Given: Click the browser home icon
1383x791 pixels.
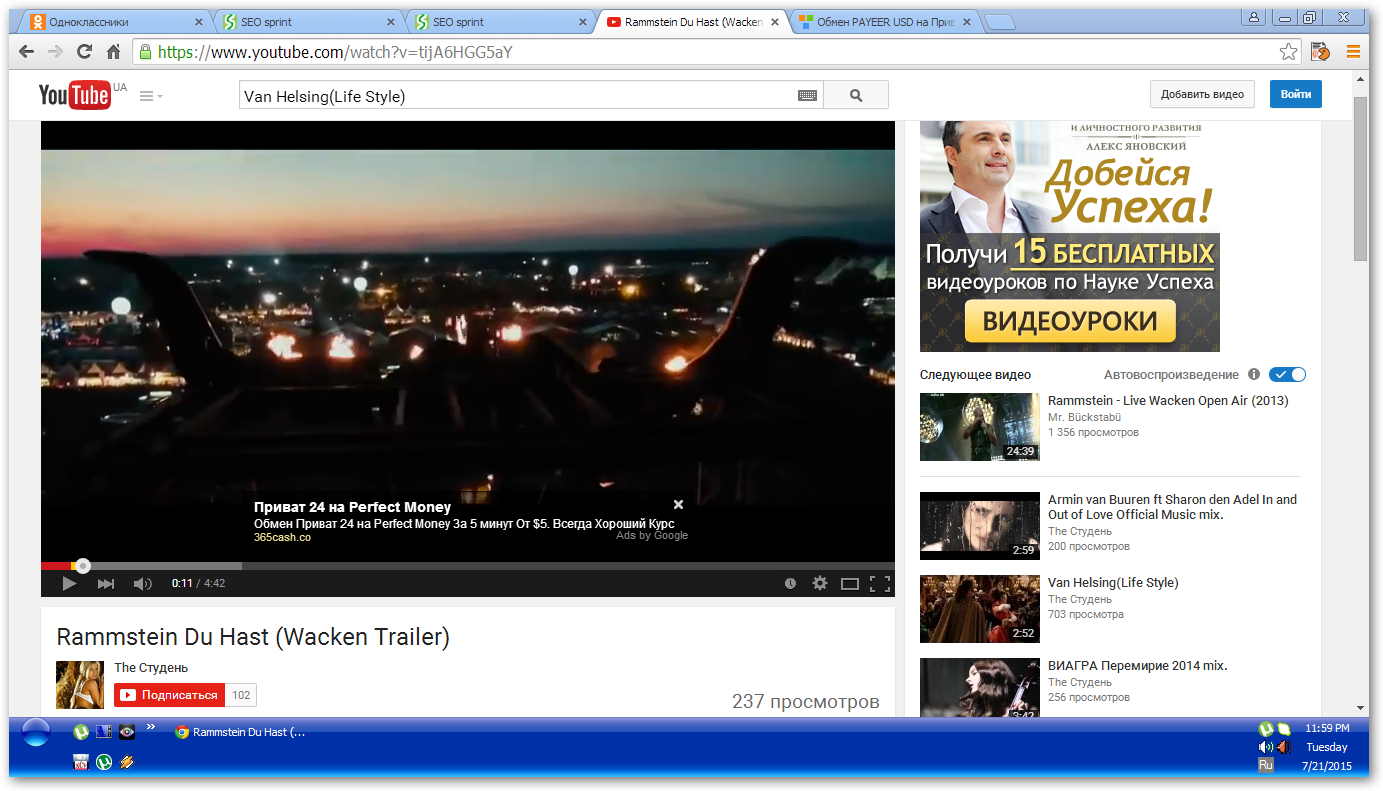Looking at the screenshot, I should [x=113, y=52].
